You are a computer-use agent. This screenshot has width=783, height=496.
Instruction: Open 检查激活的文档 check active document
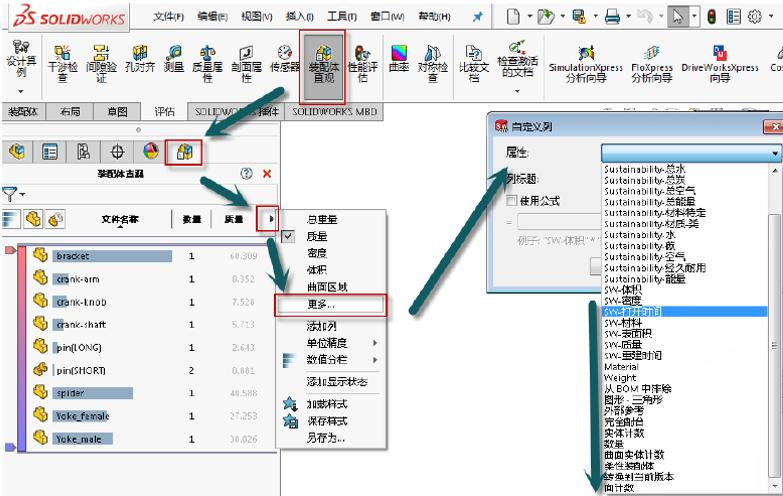point(517,60)
